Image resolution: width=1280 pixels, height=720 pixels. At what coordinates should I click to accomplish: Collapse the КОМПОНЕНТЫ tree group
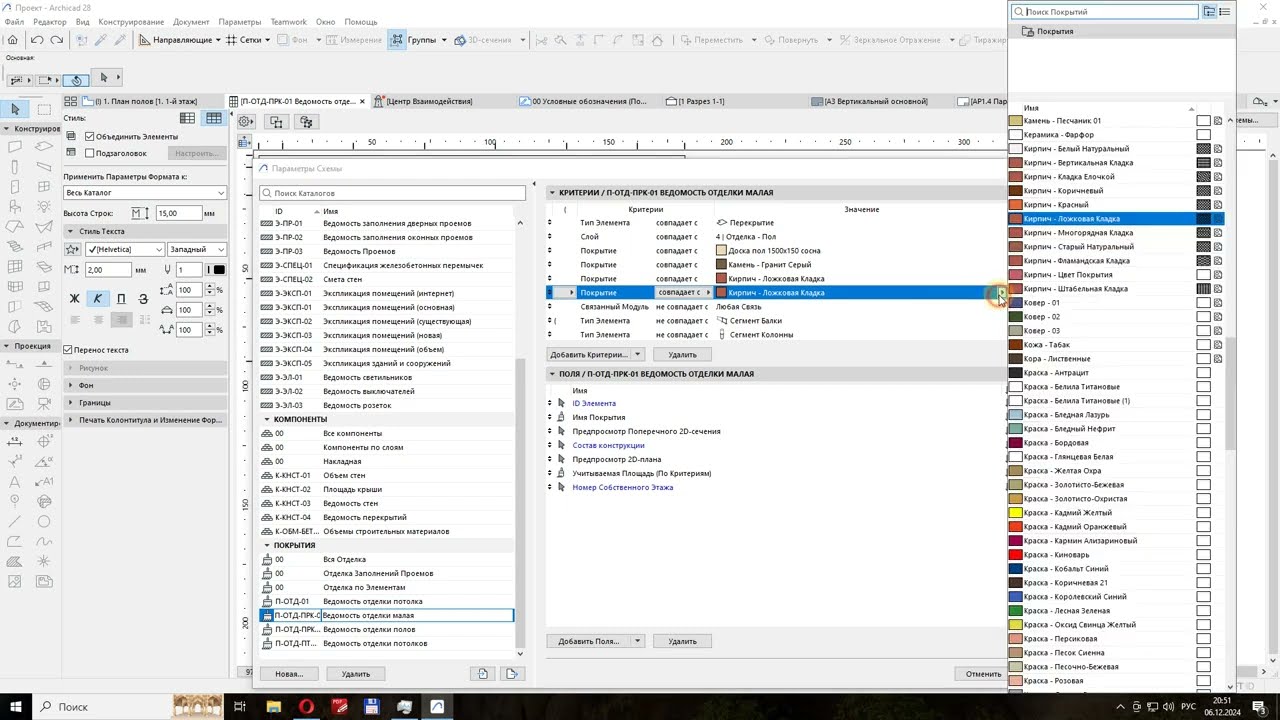pyautogui.click(x=266, y=419)
